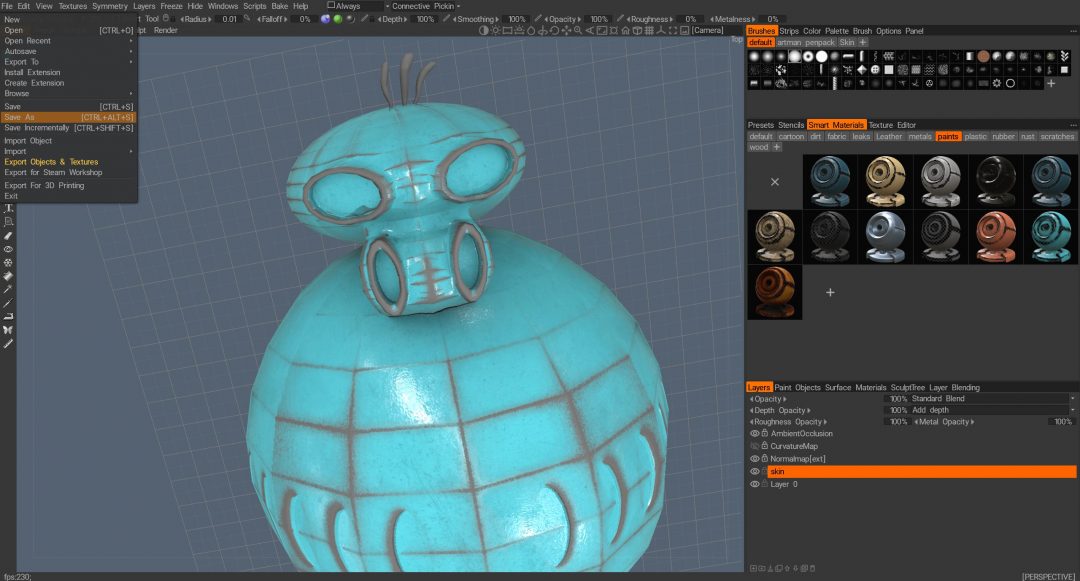Select the color picker eyedropper tool
The height and width of the screenshot is (581, 1080).
(8, 289)
